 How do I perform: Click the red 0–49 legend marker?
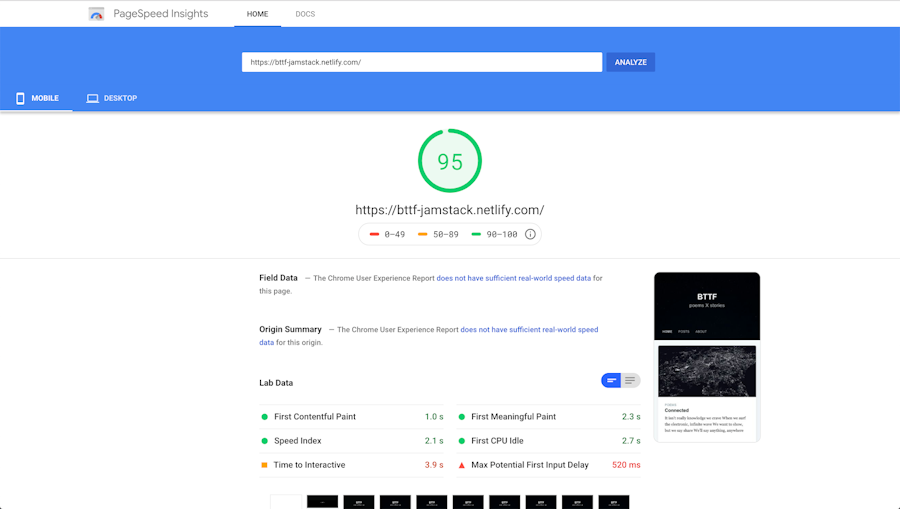click(x=374, y=234)
